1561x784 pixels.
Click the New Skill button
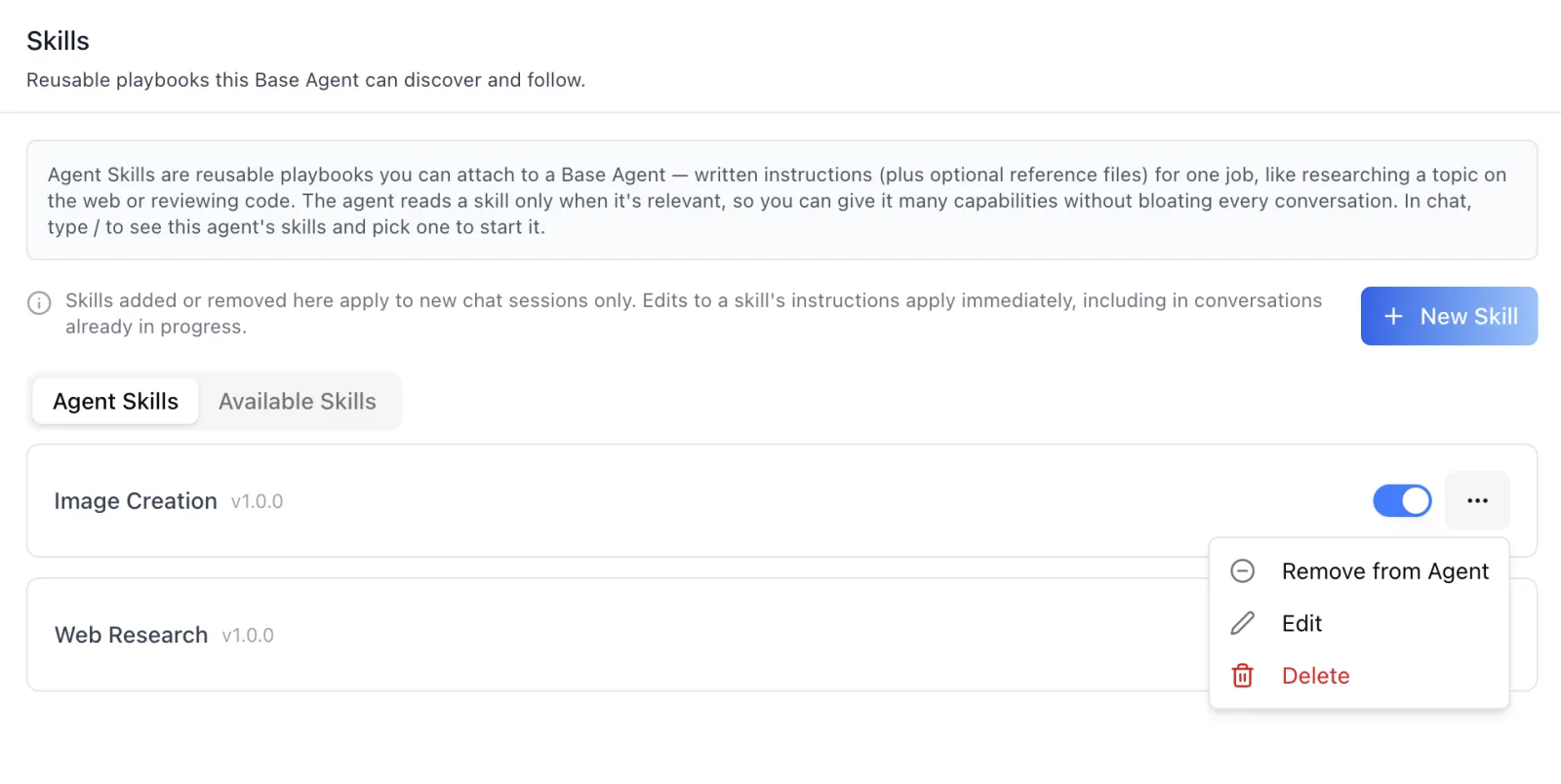pyautogui.click(x=1449, y=316)
